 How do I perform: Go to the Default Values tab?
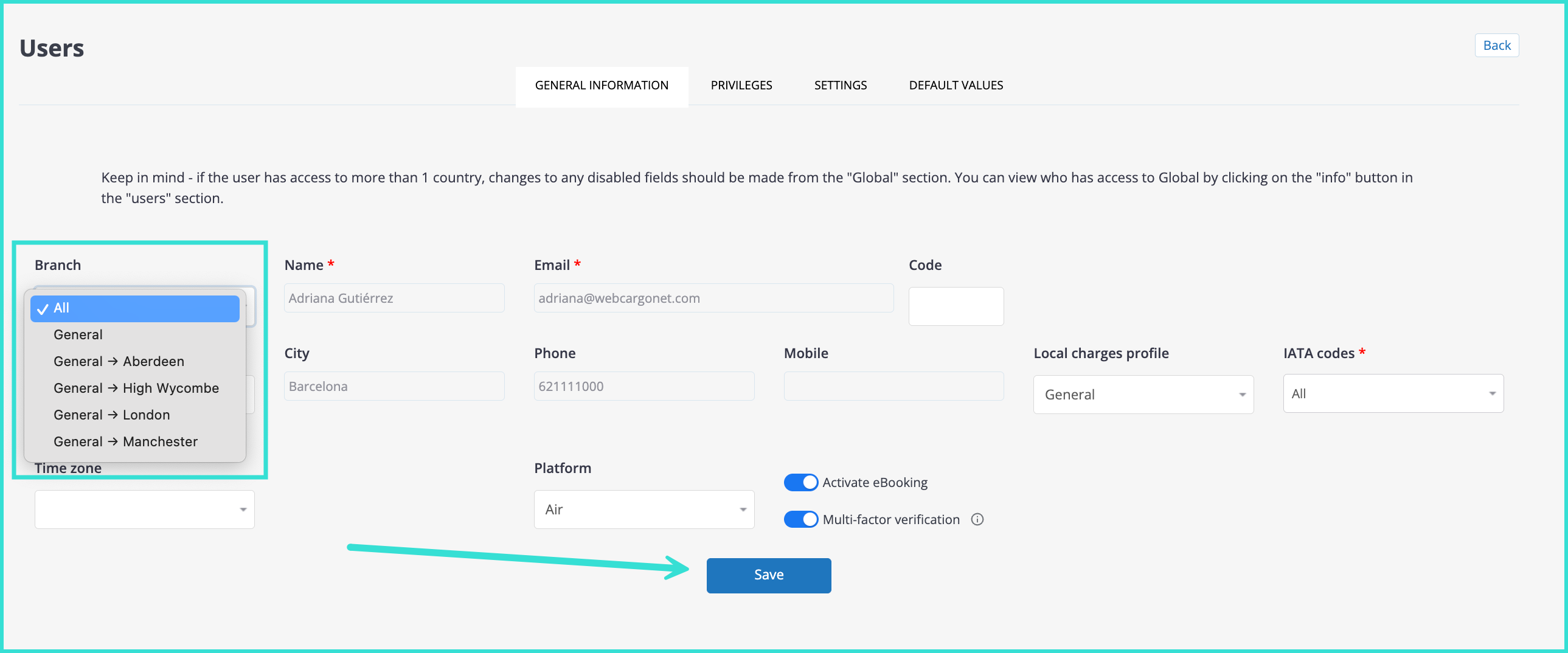(956, 85)
